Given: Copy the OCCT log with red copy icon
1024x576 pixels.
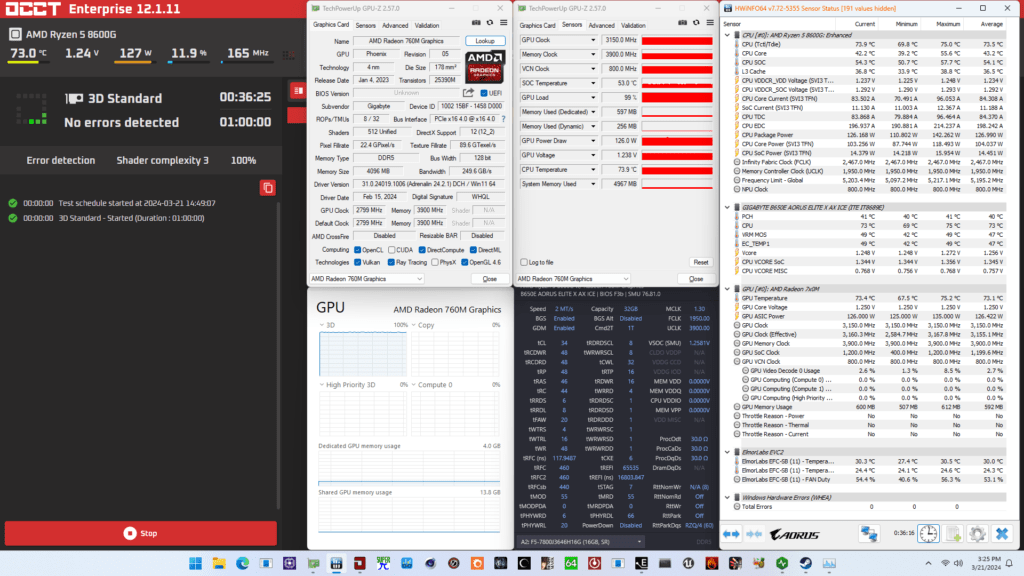Looking at the screenshot, I should pyautogui.click(x=268, y=188).
